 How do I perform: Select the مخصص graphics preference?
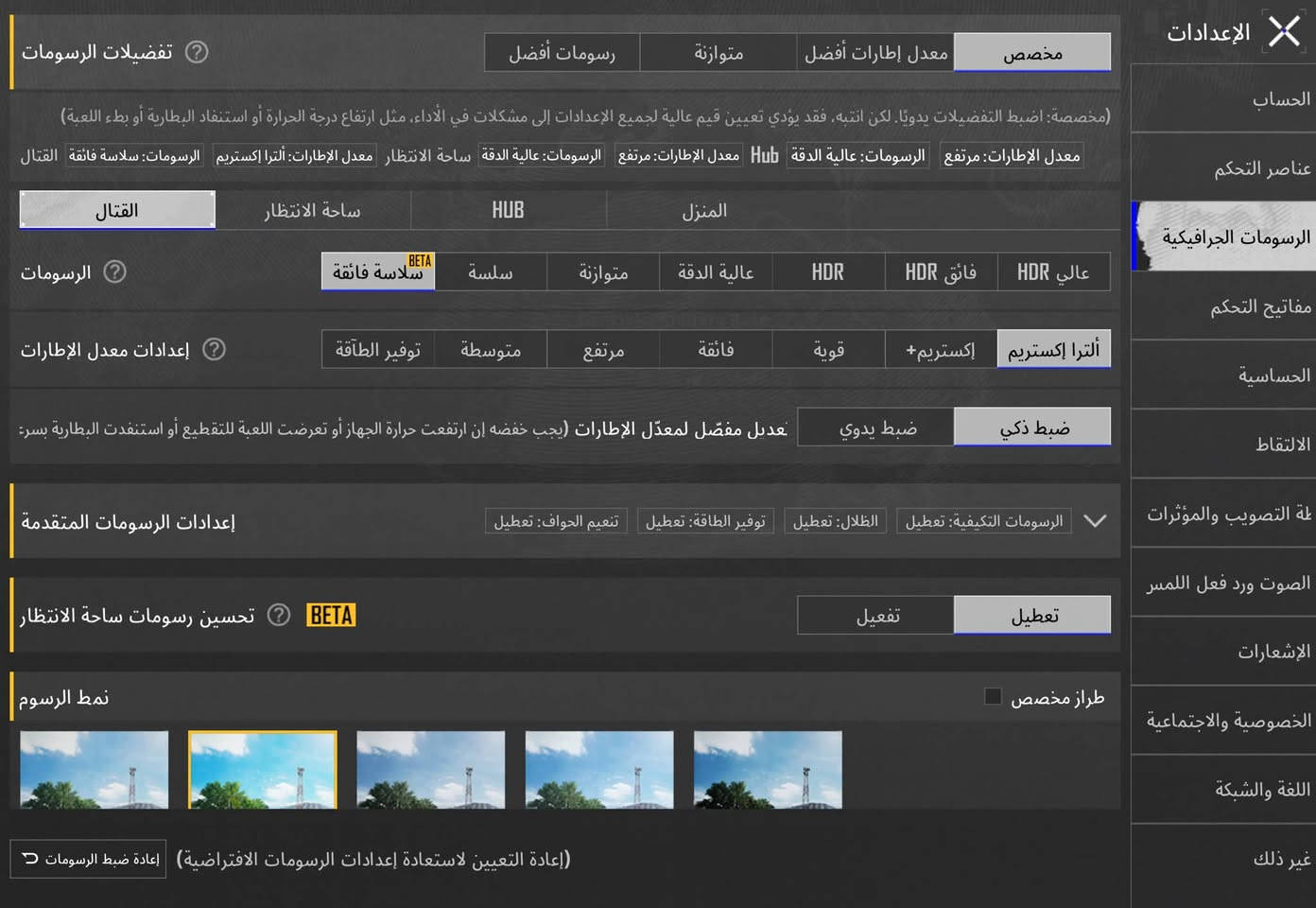point(1032,53)
